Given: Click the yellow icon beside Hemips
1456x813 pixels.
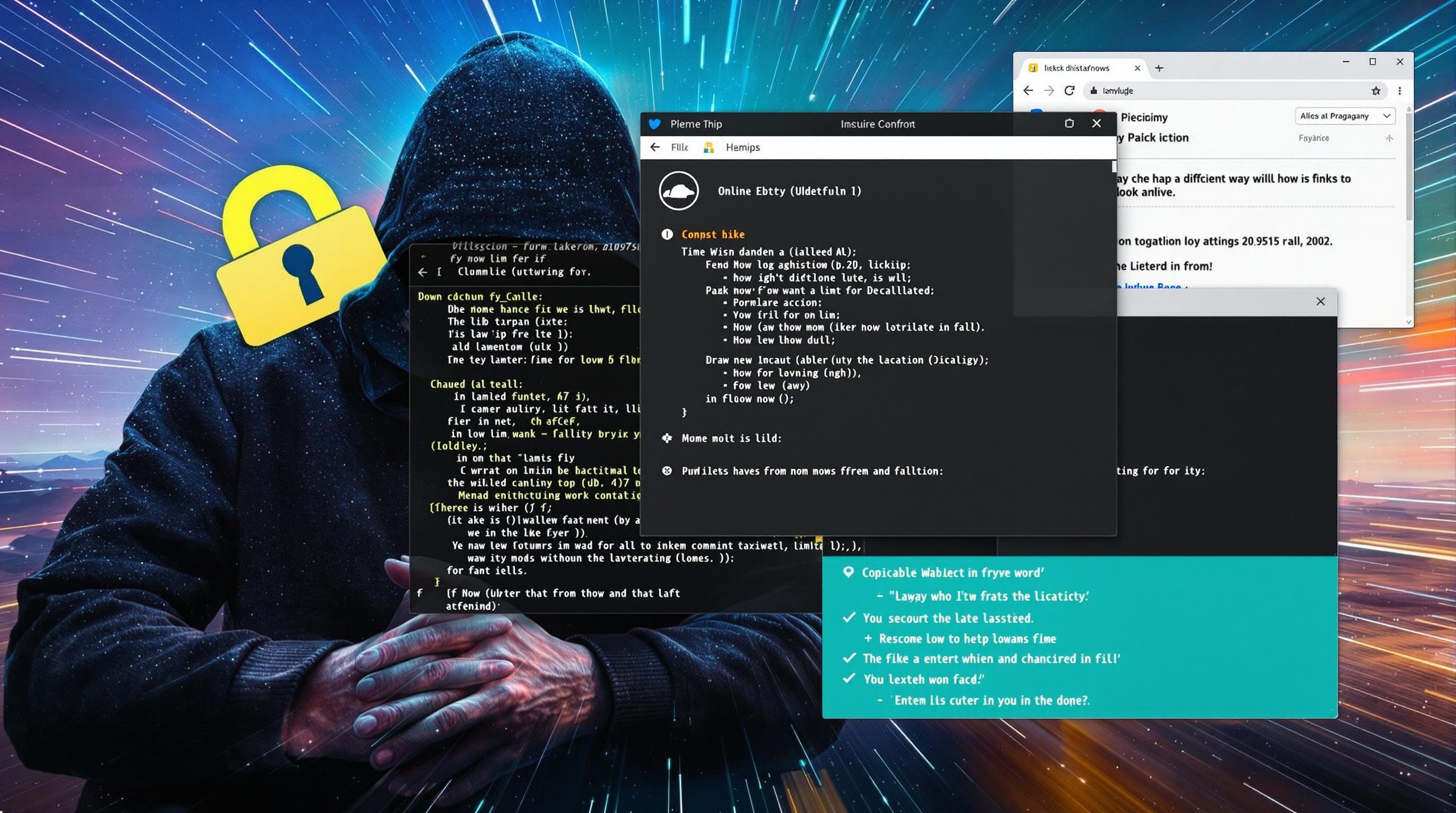Looking at the screenshot, I should tap(709, 148).
